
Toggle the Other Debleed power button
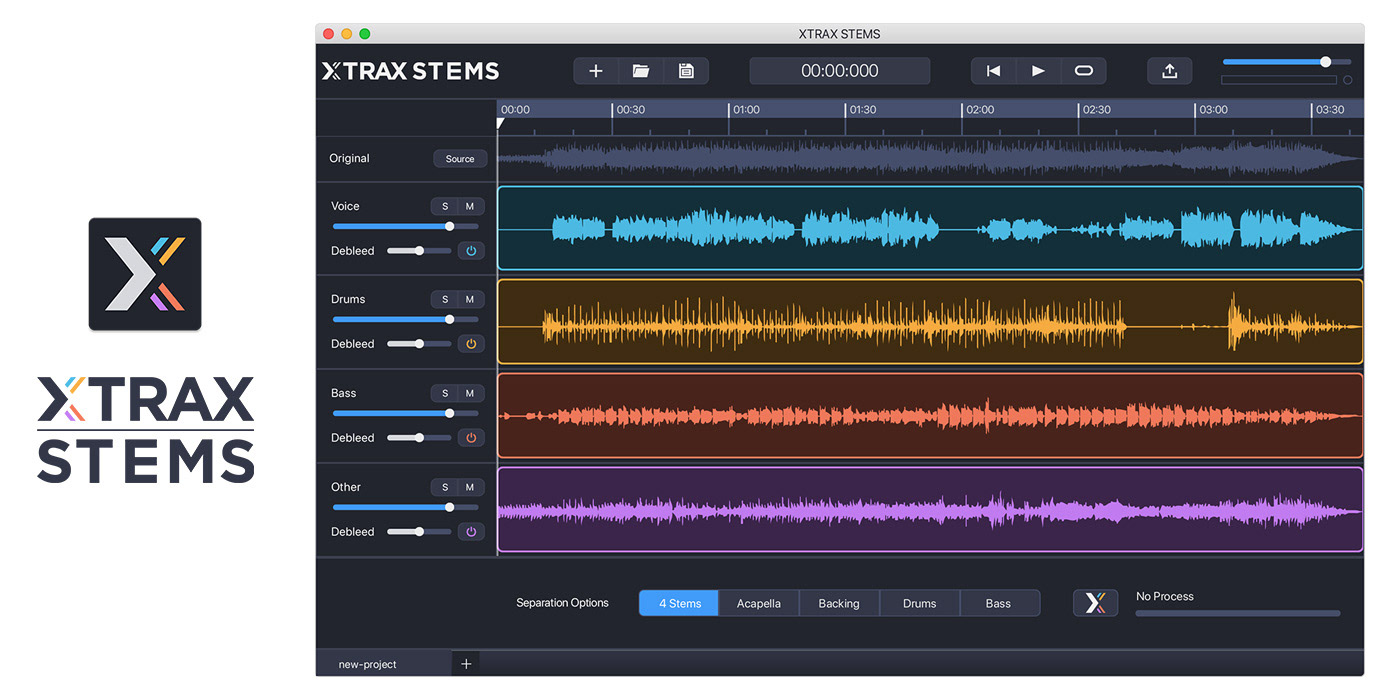(x=471, y=532)
